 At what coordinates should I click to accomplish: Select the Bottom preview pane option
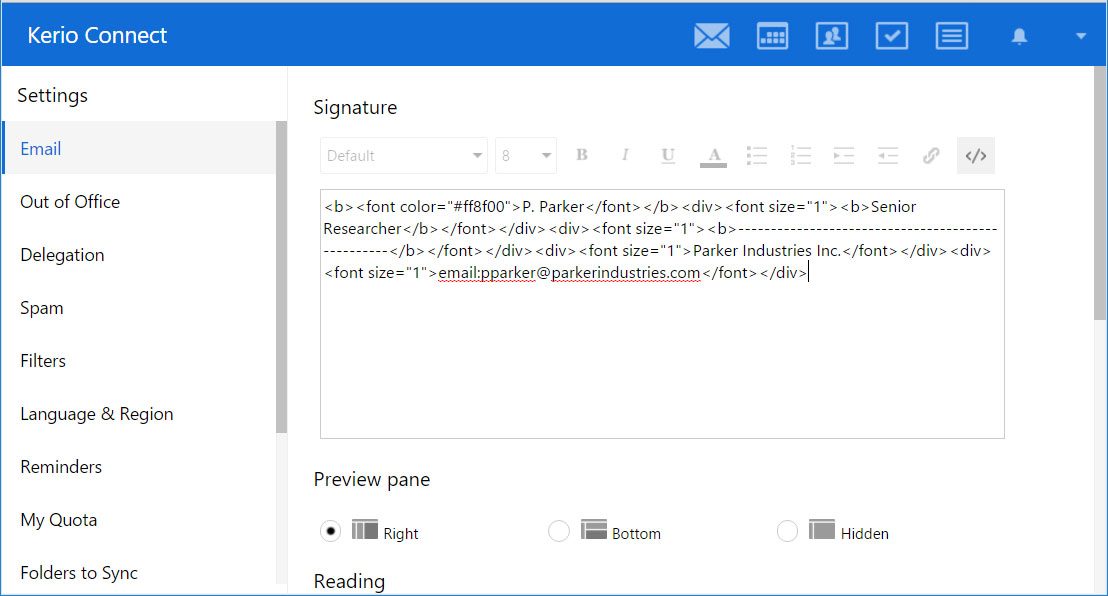click(x=558, y=531)
